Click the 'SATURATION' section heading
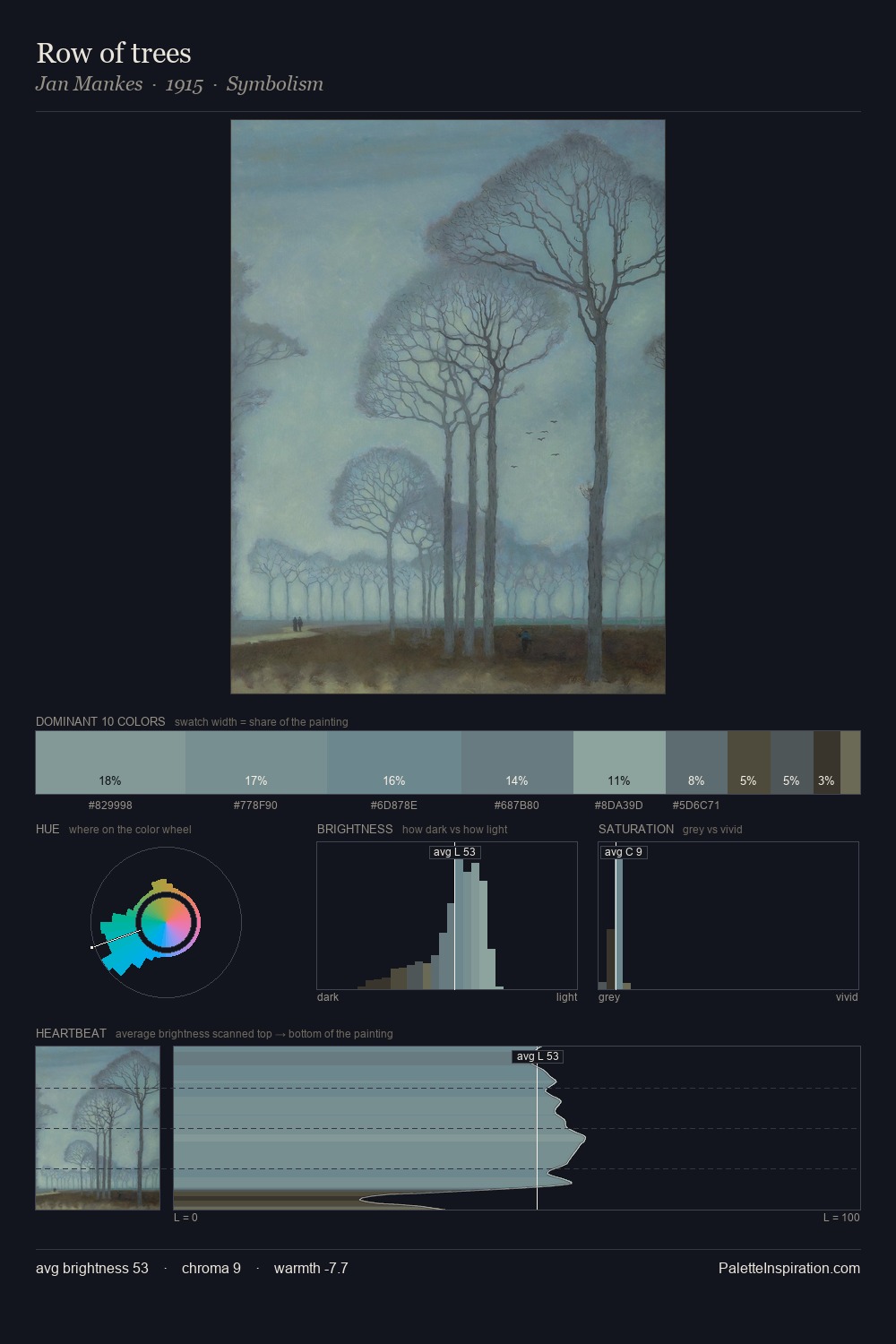 click(x=636, y=829)
